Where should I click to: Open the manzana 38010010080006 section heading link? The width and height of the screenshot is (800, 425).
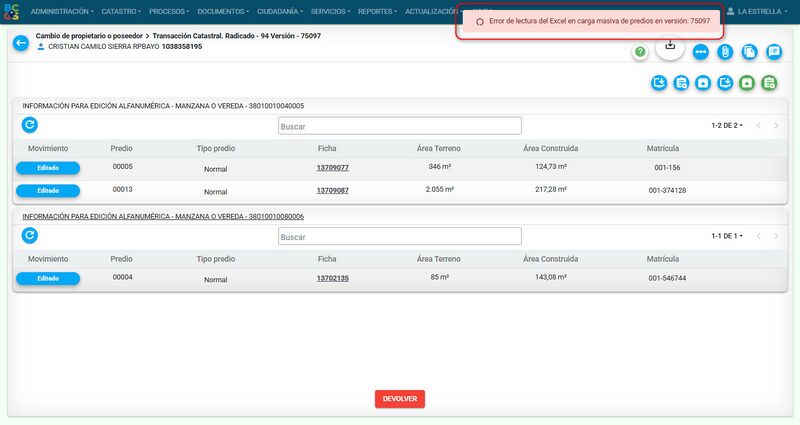163,216
